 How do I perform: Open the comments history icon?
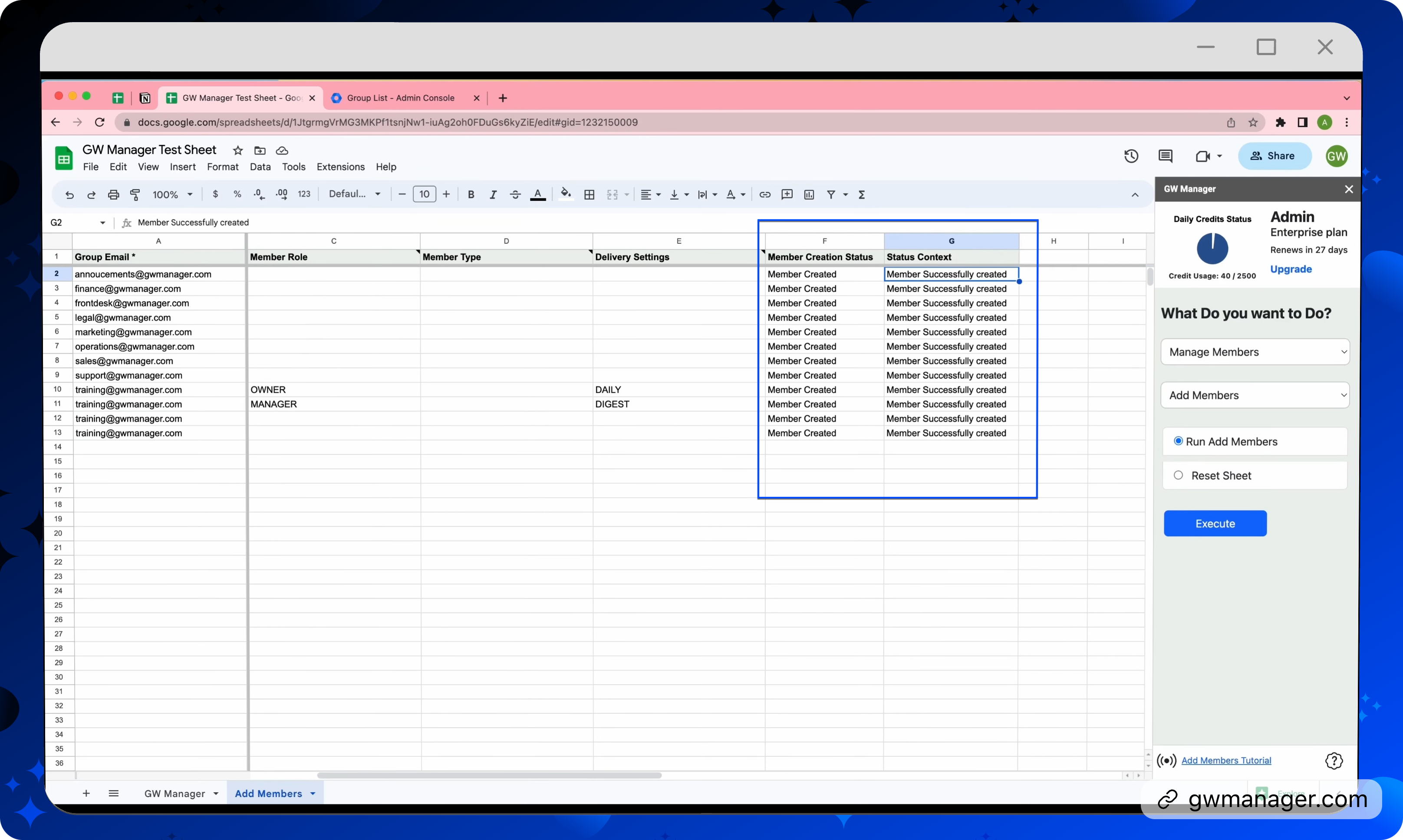pos(1165,156)
